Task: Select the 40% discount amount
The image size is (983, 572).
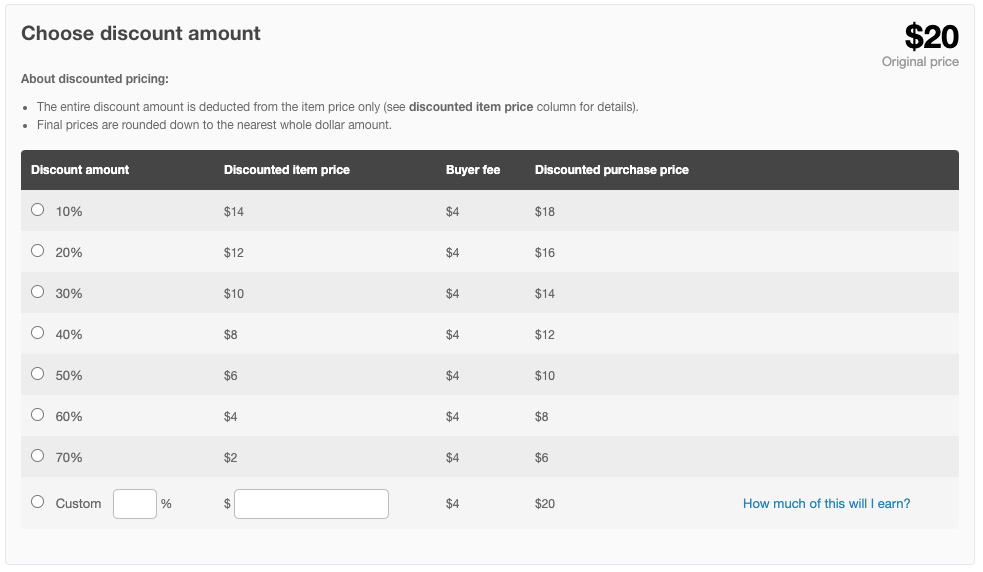Action: coord(38,333)
